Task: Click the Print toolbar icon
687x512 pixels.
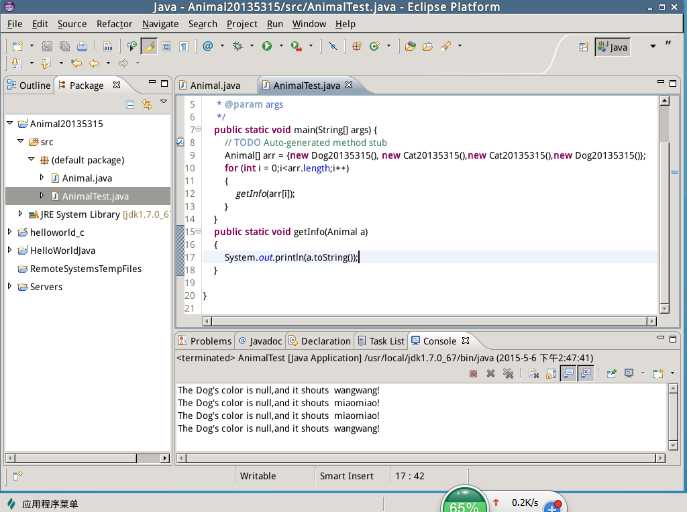Action: 82,46
